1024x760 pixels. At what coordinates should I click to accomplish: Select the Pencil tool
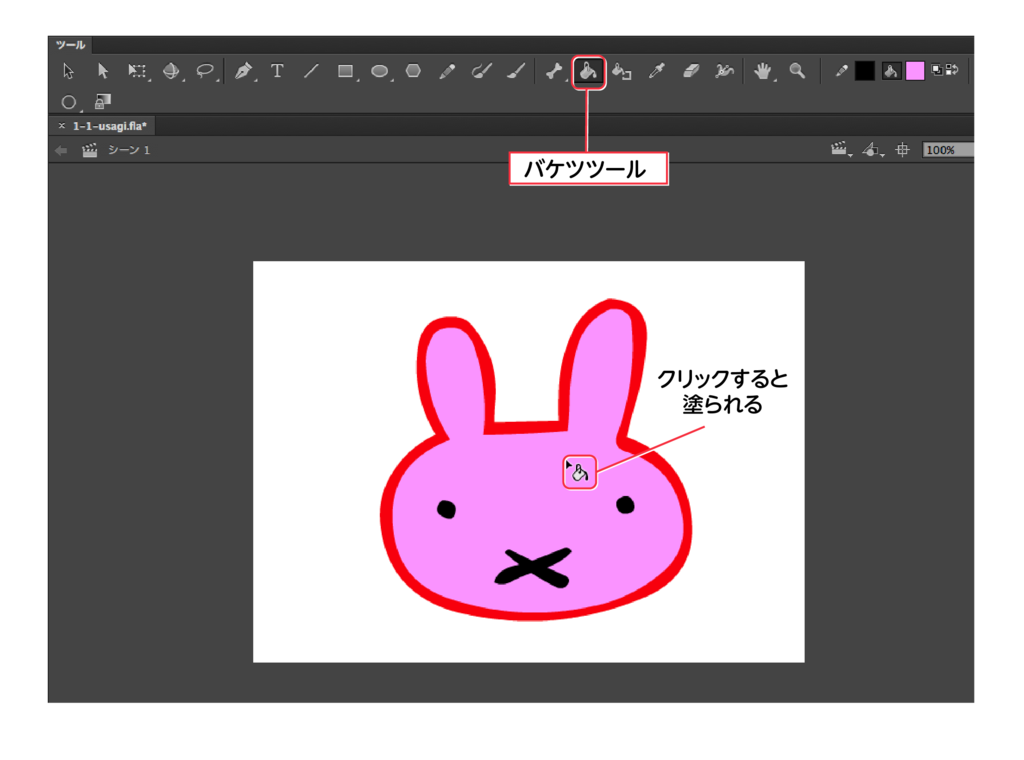(447, 71)
